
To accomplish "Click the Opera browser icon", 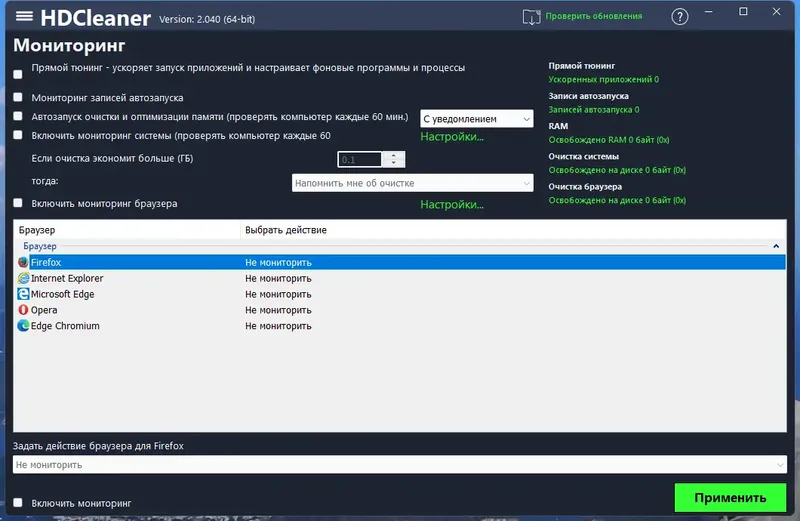I will [23, 310].
